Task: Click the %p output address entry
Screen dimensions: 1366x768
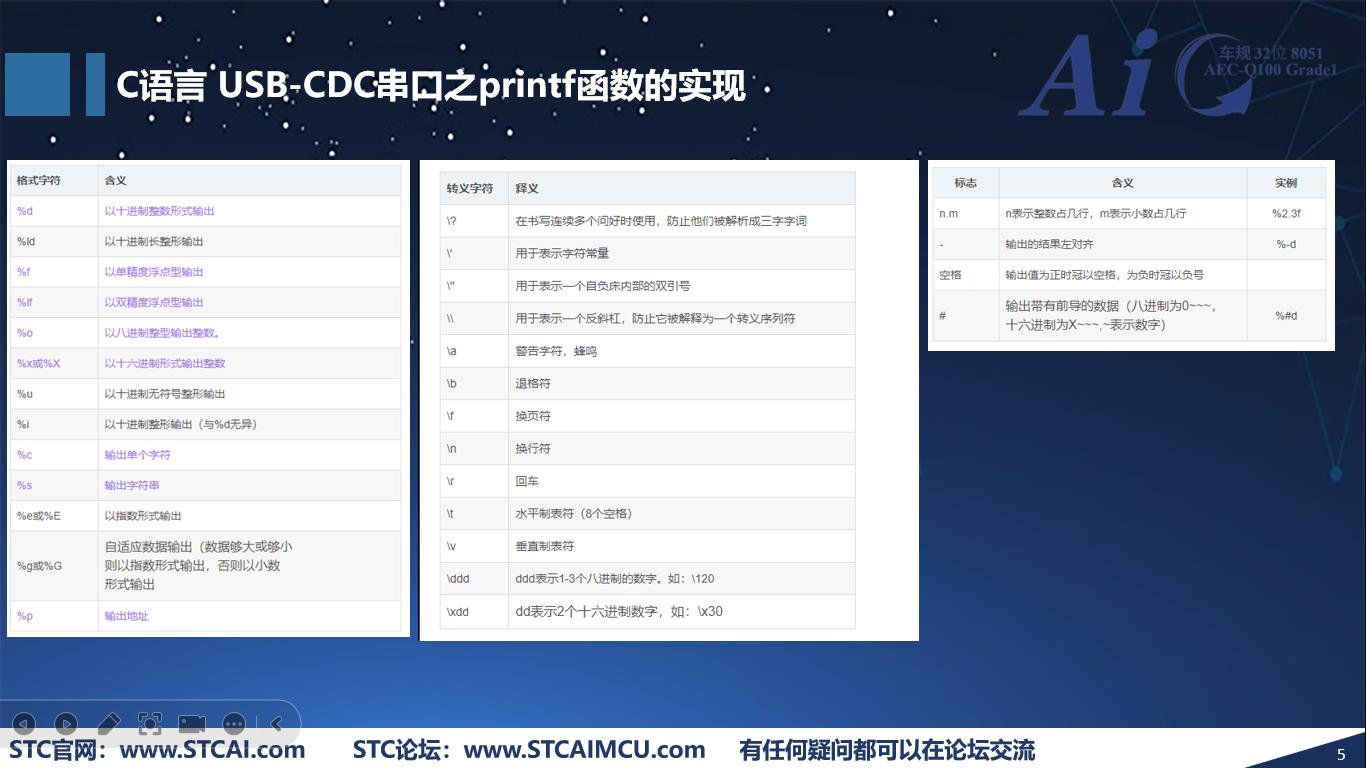Action: [x=25, y=617]
